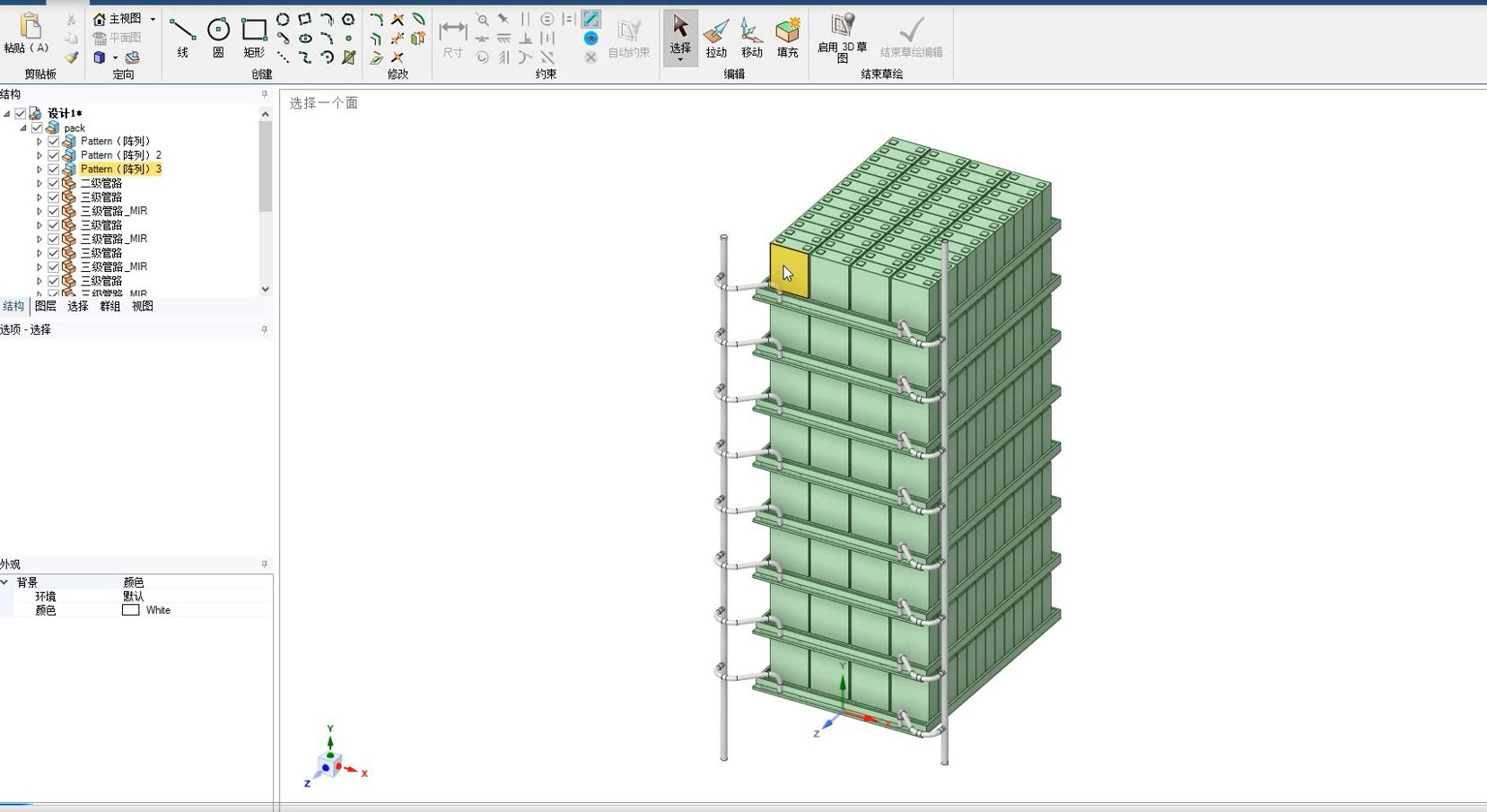Click the 平面图 (Plan view) button

coord(118,38)
